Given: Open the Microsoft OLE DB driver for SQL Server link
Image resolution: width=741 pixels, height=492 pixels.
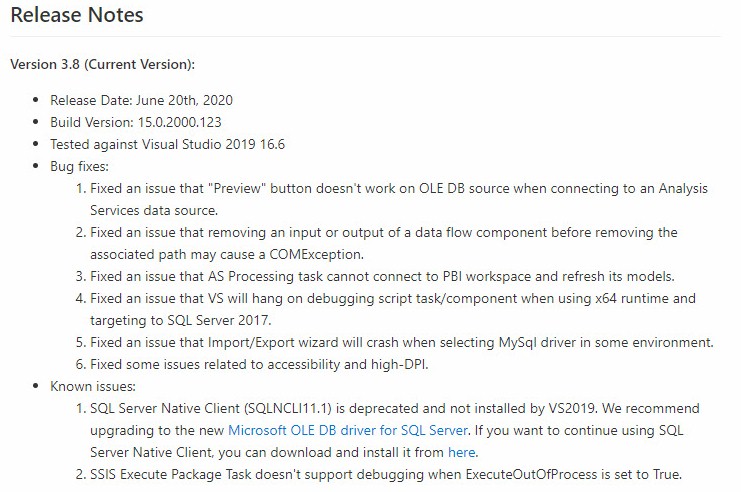Looking at the screenshot, I should click(348, 430).
